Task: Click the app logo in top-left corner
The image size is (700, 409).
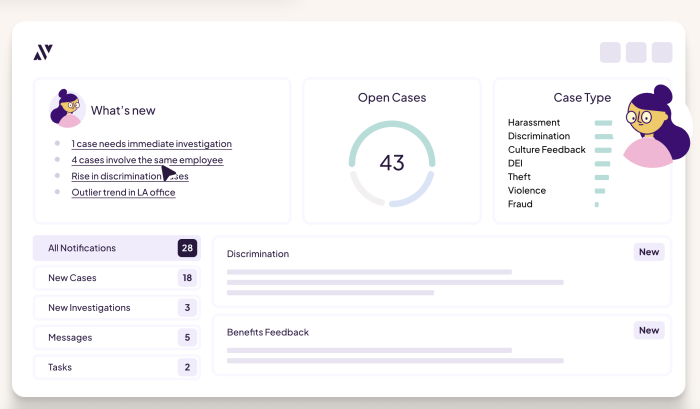Action: coord(43,52)
